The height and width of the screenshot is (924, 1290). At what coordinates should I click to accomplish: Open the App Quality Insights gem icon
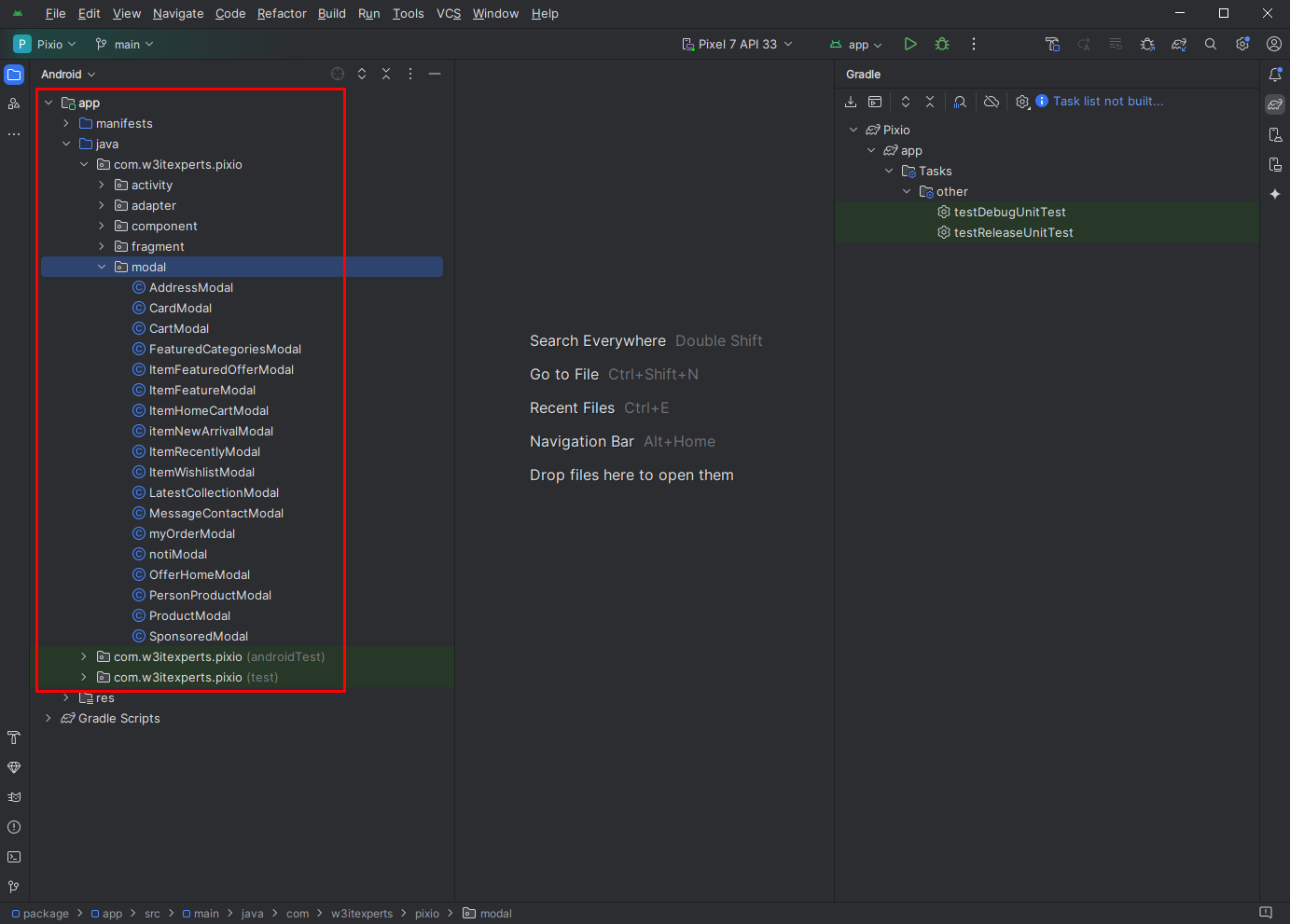coord(14,767)
